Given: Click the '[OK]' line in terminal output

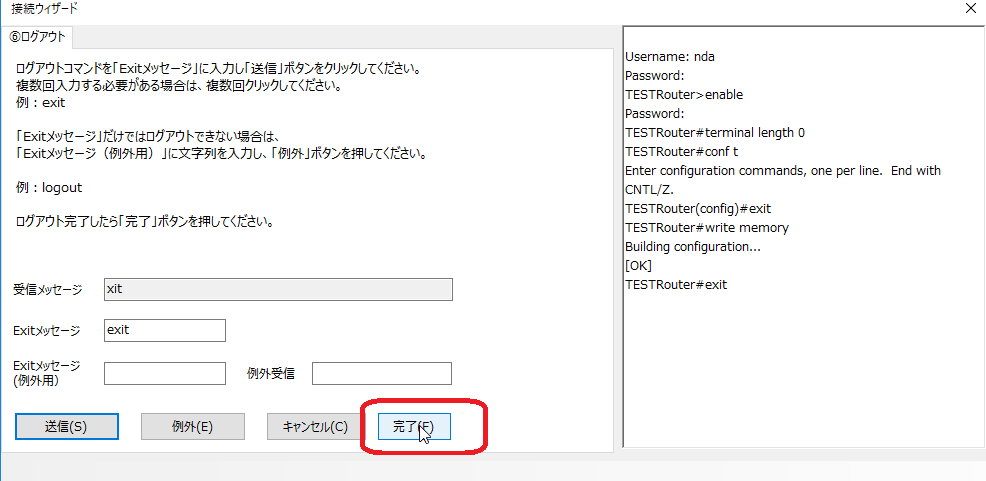Looking at the screenshot, I should coord(638,266).
